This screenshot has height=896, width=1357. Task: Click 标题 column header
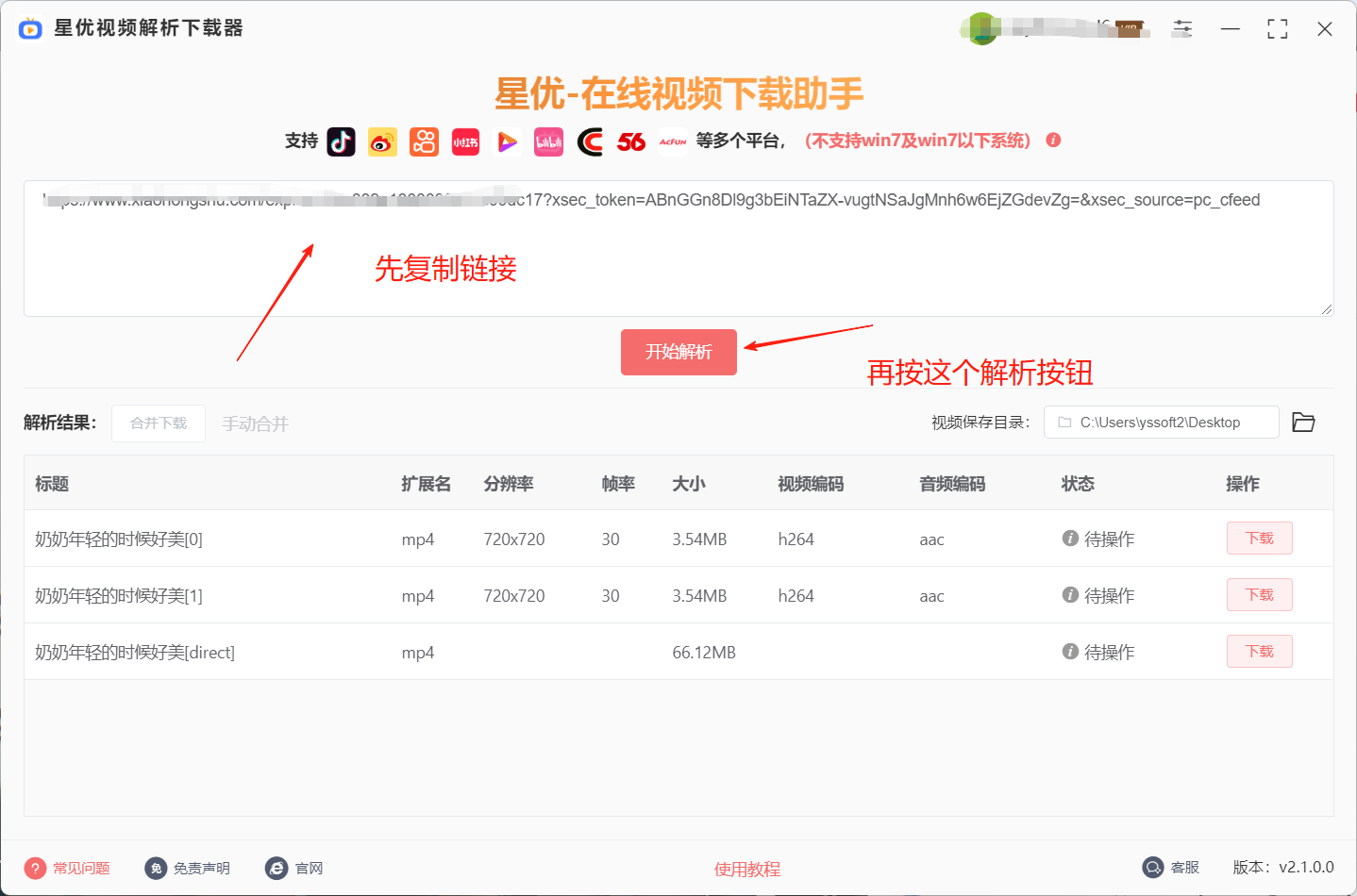52,484
